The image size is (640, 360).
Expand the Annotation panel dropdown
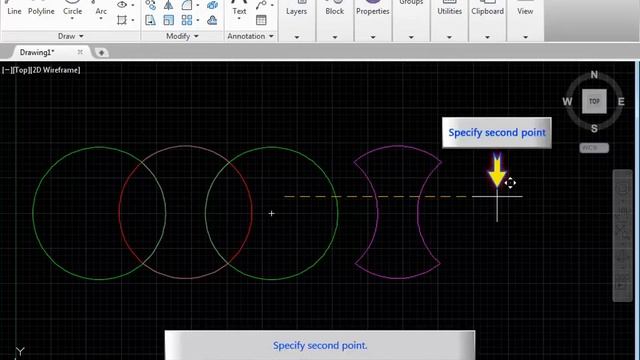tap(250, 36)
